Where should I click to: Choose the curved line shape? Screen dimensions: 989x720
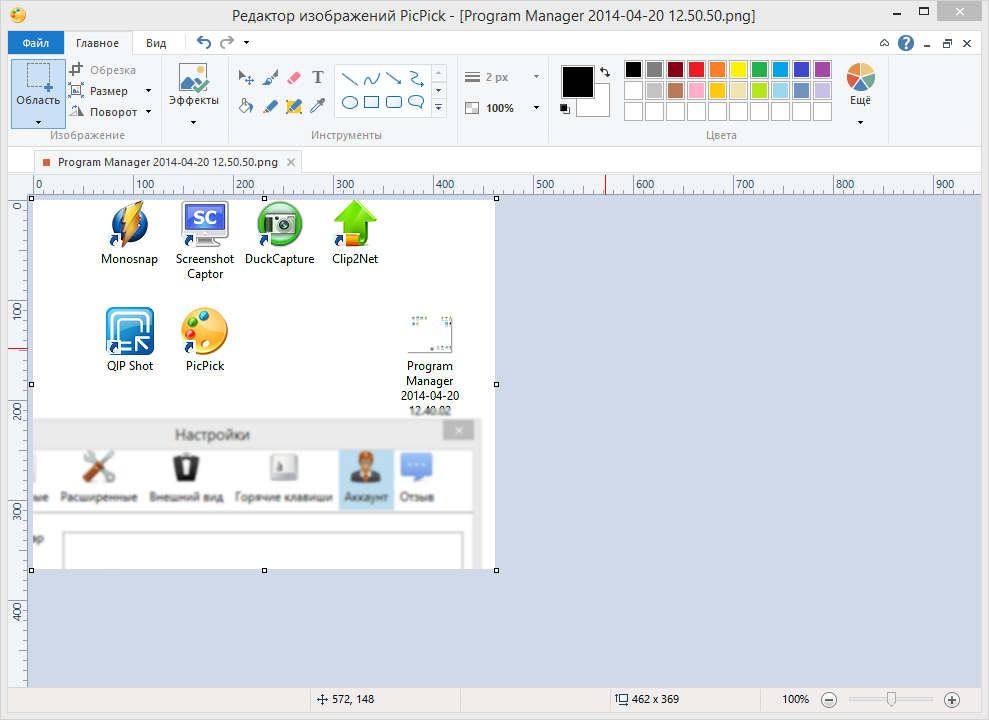tap(372, 79)
